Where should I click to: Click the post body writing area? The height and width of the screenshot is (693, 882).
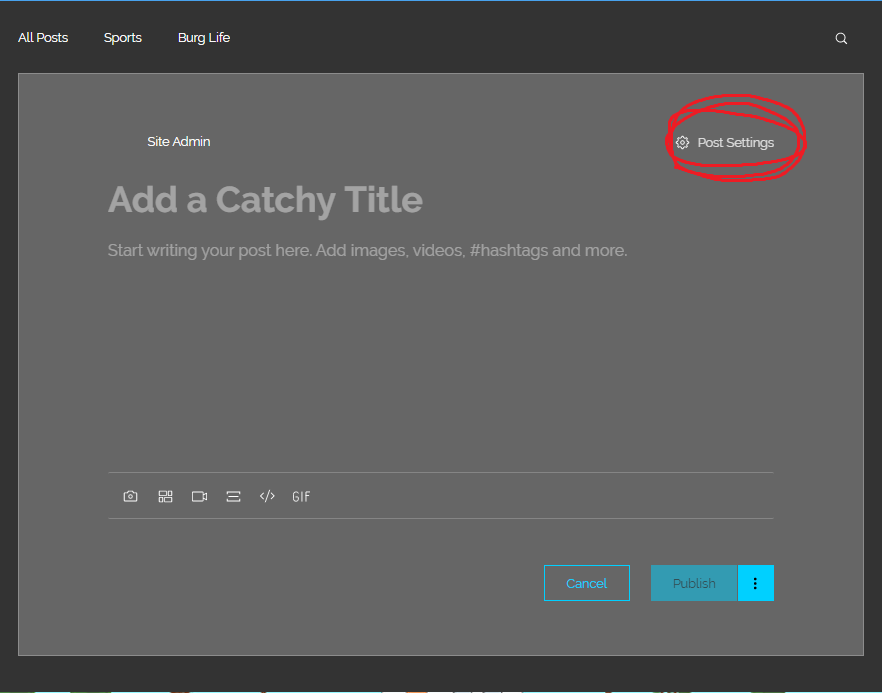[x=366, y=250]
